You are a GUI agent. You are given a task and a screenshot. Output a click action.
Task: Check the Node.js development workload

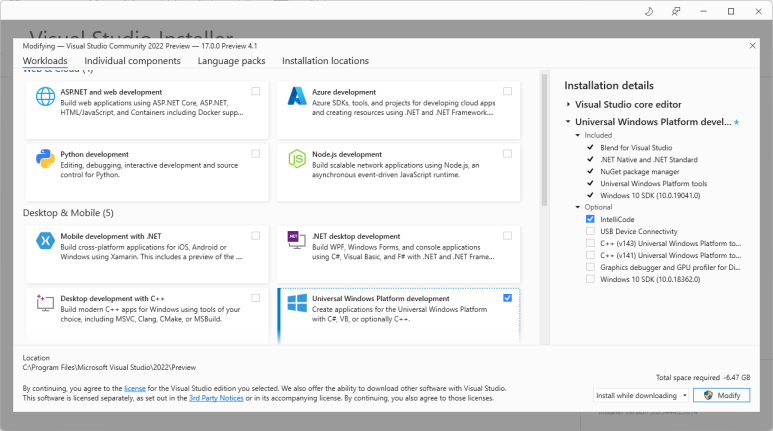click(507, 154)
